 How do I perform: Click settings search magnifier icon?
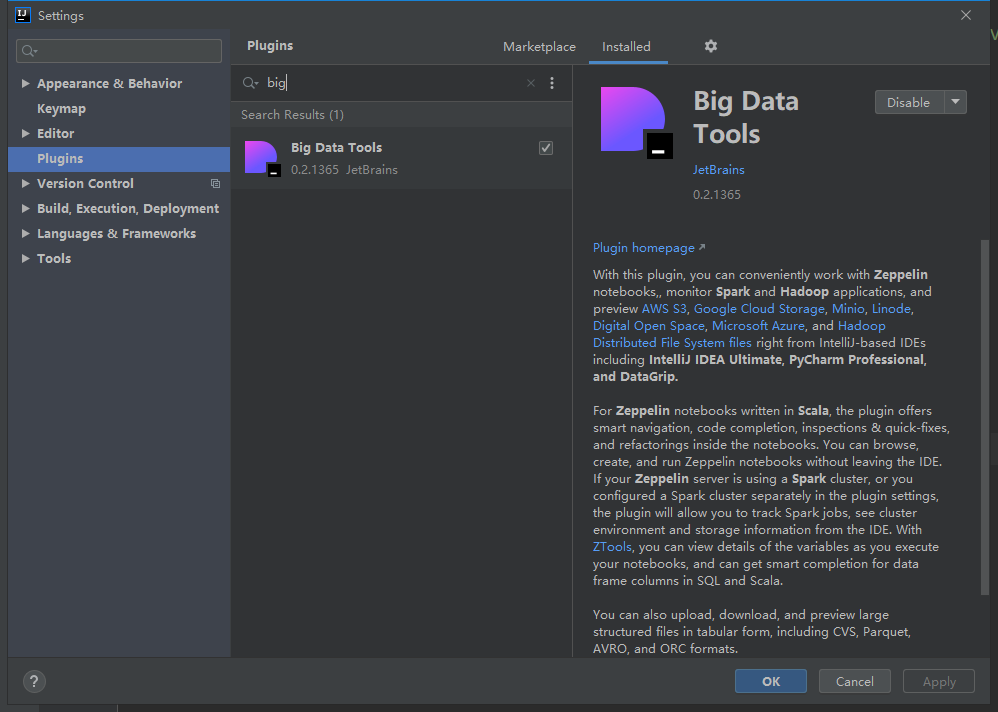(29, 51)
